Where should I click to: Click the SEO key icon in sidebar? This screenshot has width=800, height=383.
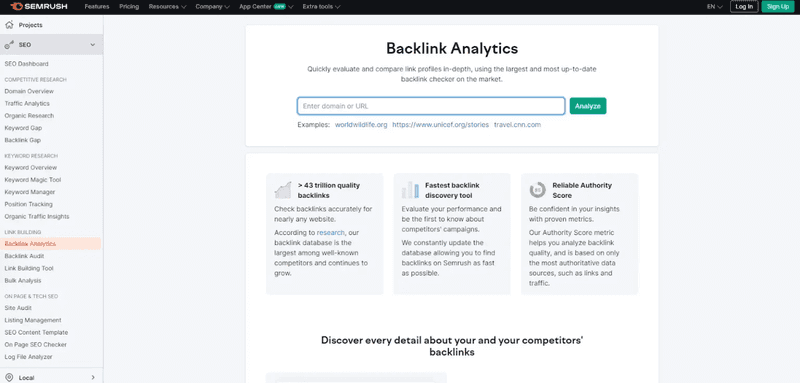pos(9,45)
